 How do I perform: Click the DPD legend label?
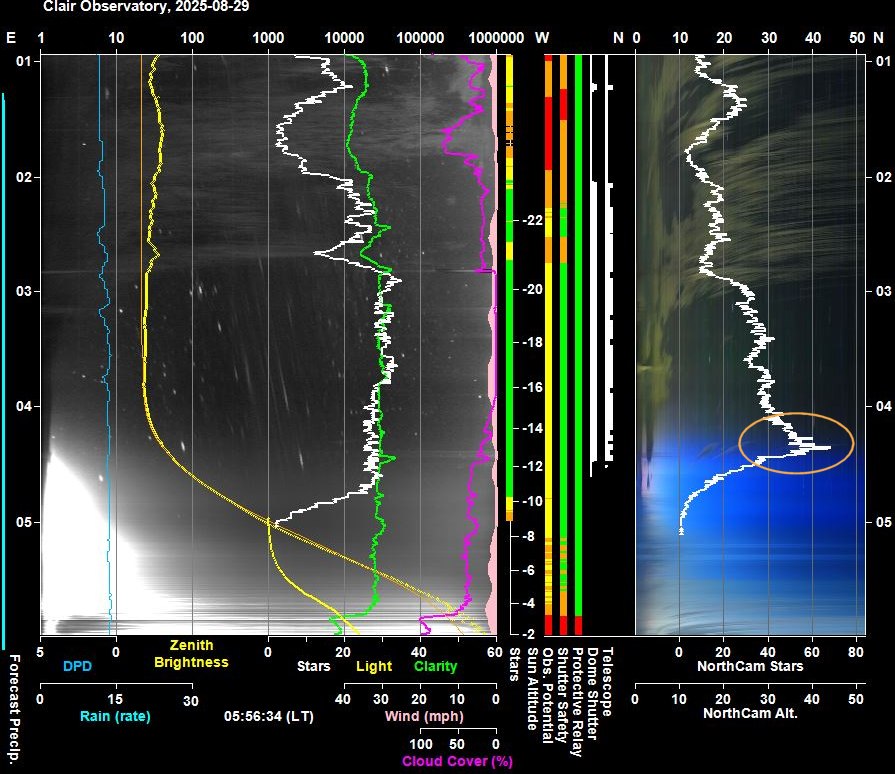coord(77,666)
